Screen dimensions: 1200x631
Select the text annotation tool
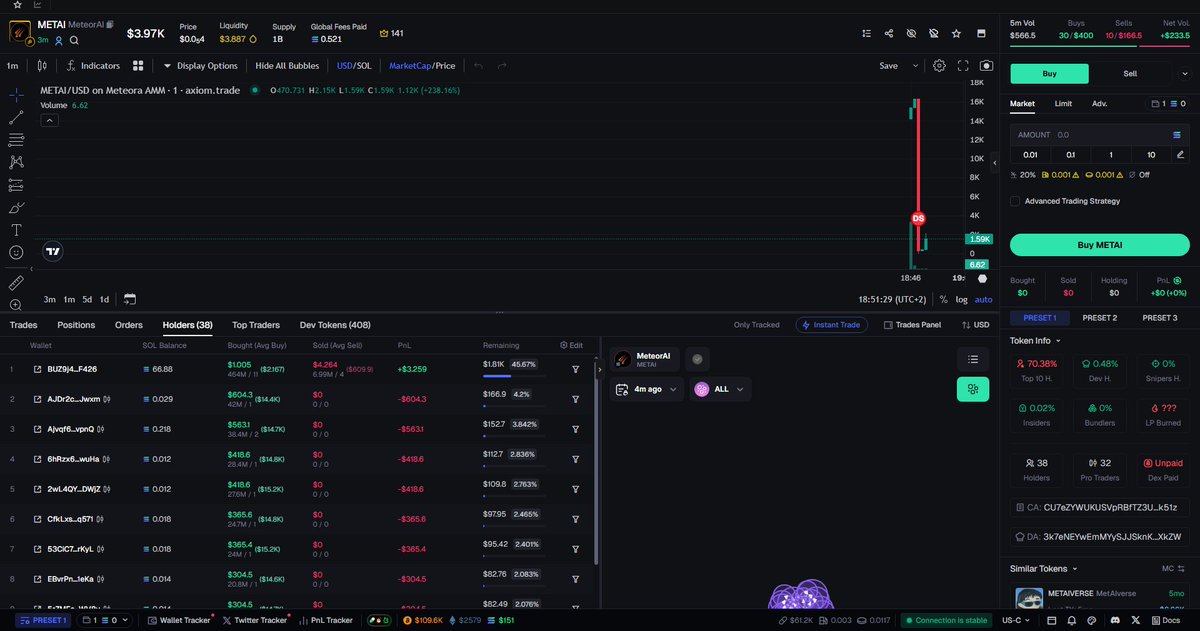click(16, 230)
